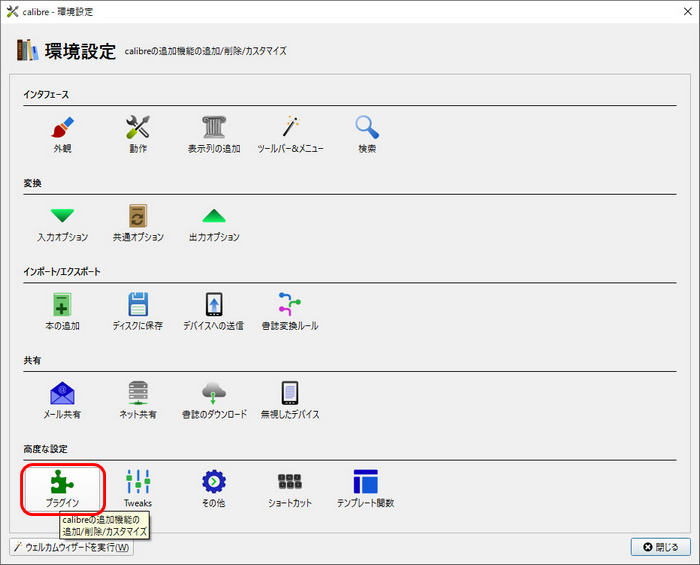Open ショートカット keyboard settings
The image size is (700, 565).
coord(290,489)
